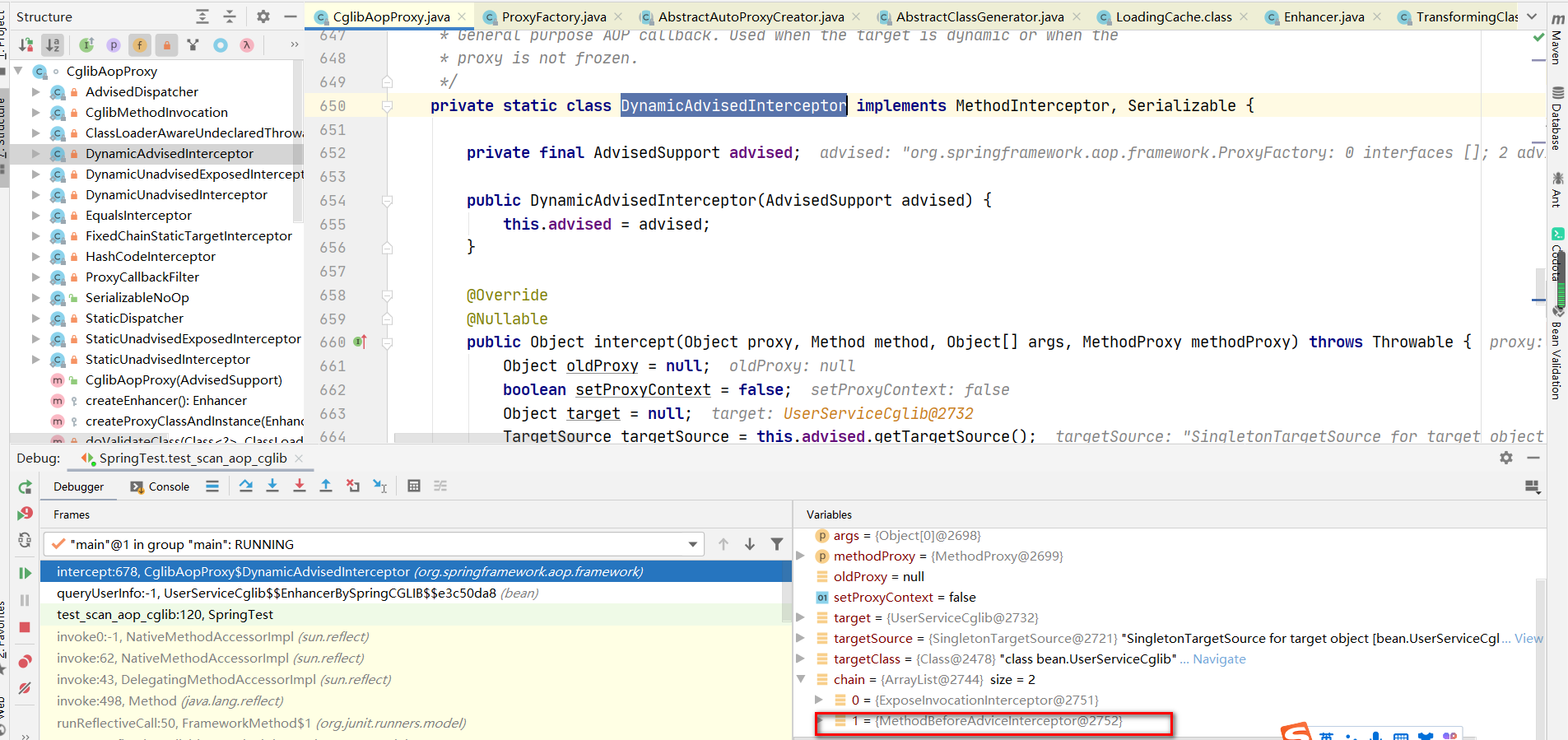Image resolution: width=1568 pixels, height=740 pixels.
Task: Switch to AbstractClassGenerator.java tab
Action: (979, 16)
